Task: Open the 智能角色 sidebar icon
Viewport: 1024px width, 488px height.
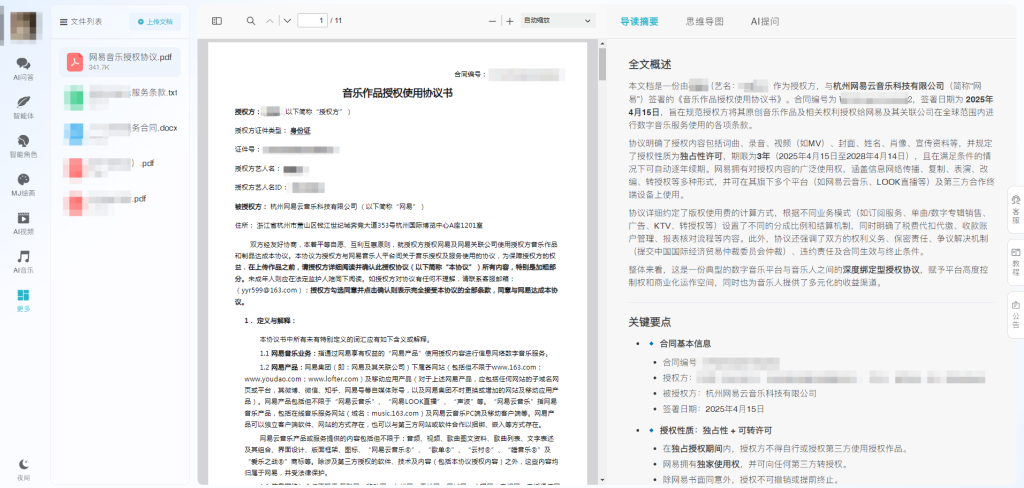Action: coord(23,142)
